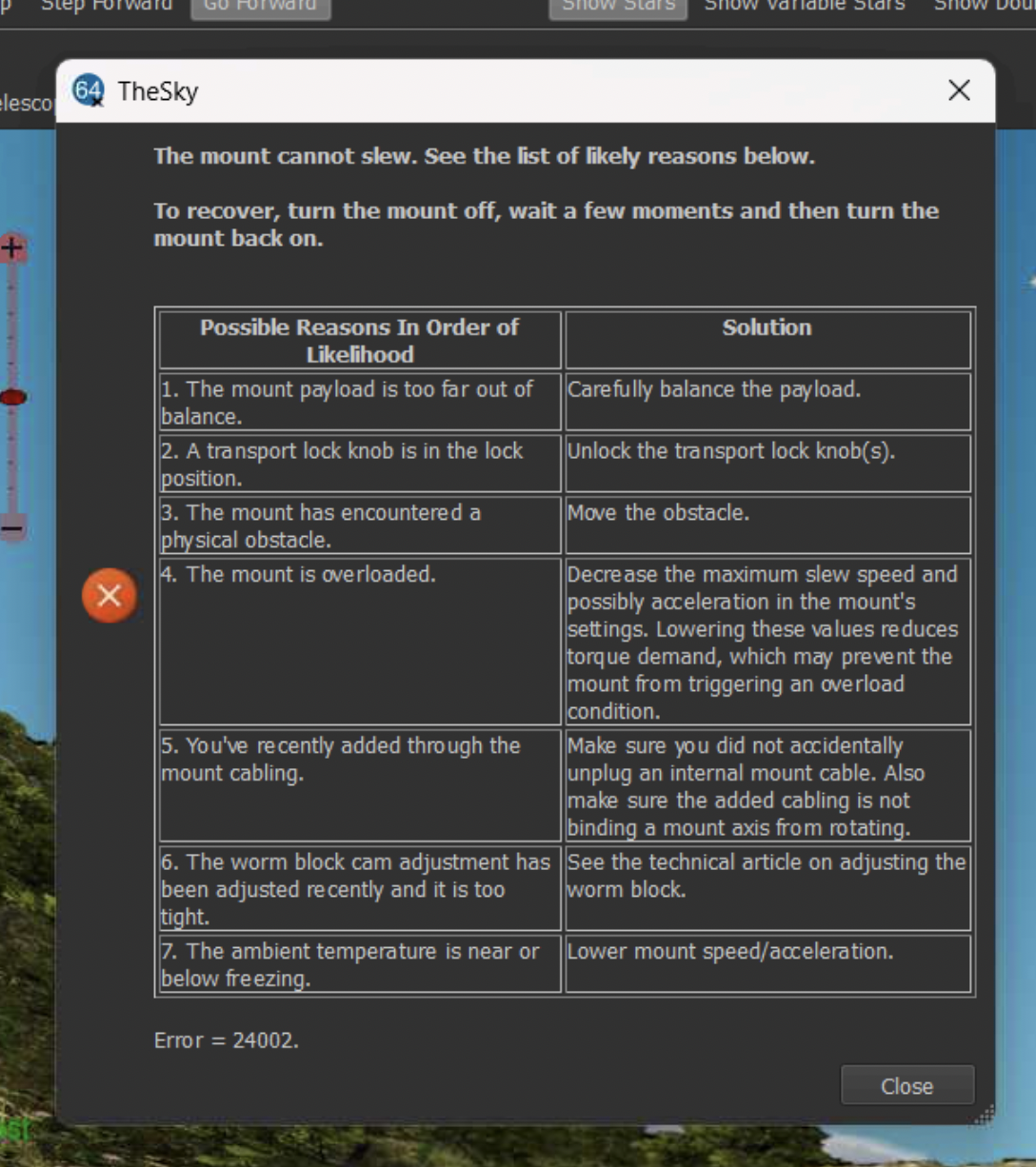The width and height of the screenshot is (1036, 1167).
Task: Click the Solution column header
Action: coord(767,327)
